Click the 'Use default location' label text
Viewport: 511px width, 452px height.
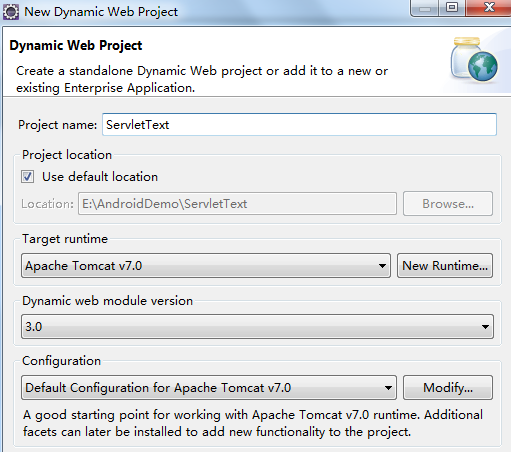[100, 177]
